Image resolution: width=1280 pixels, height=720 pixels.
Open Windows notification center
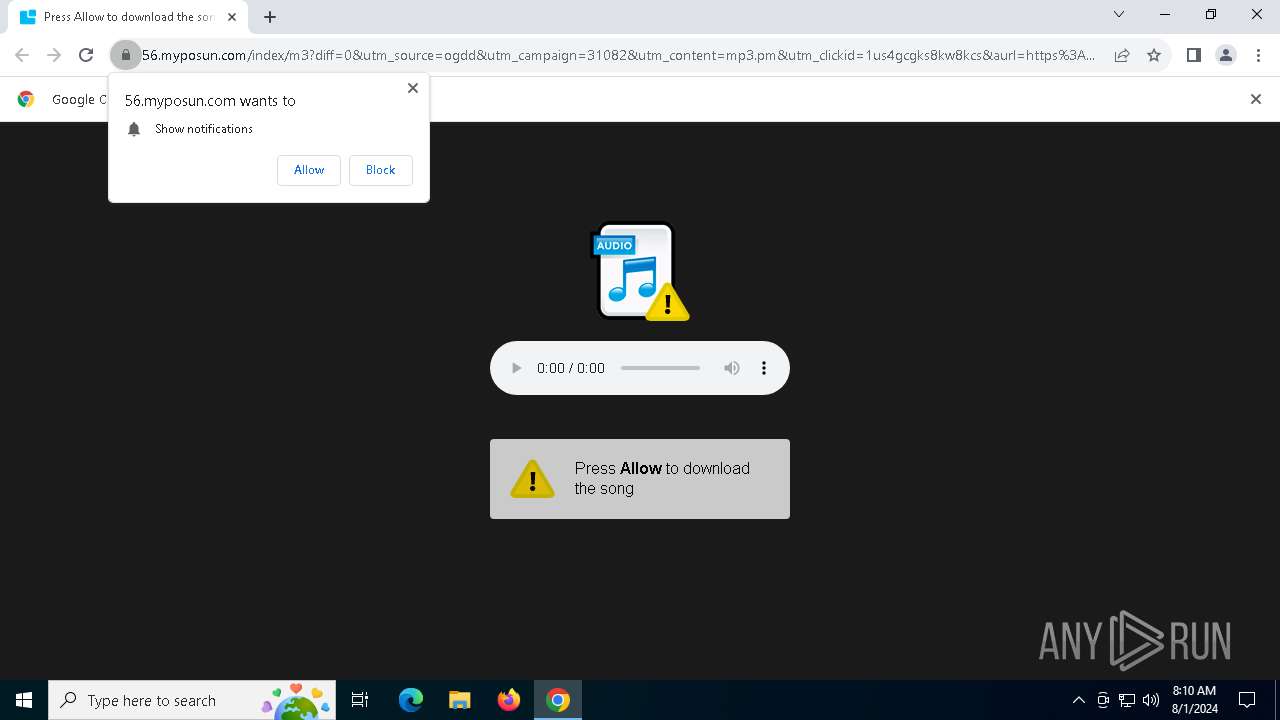click(x=1247, y=700)
